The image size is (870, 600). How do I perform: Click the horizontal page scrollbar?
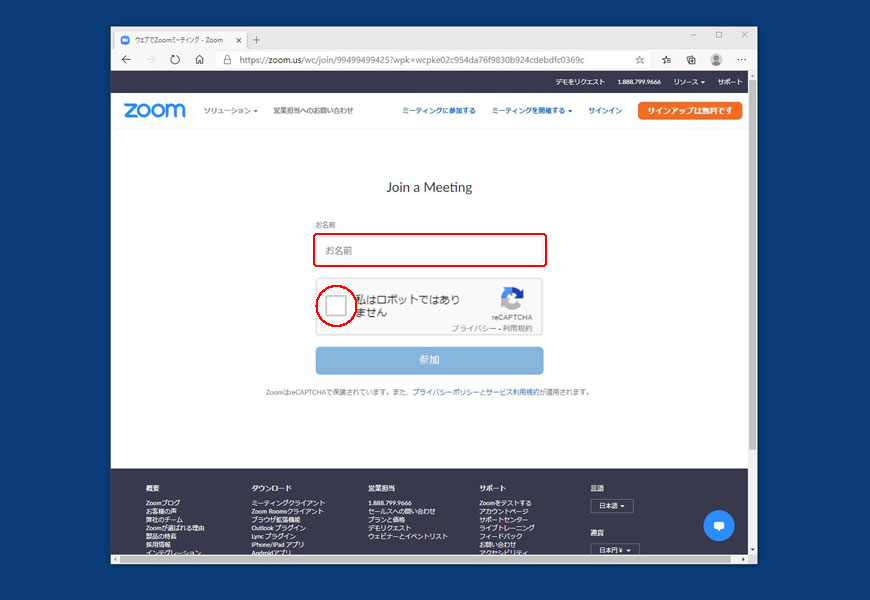[x=425, y=559]
